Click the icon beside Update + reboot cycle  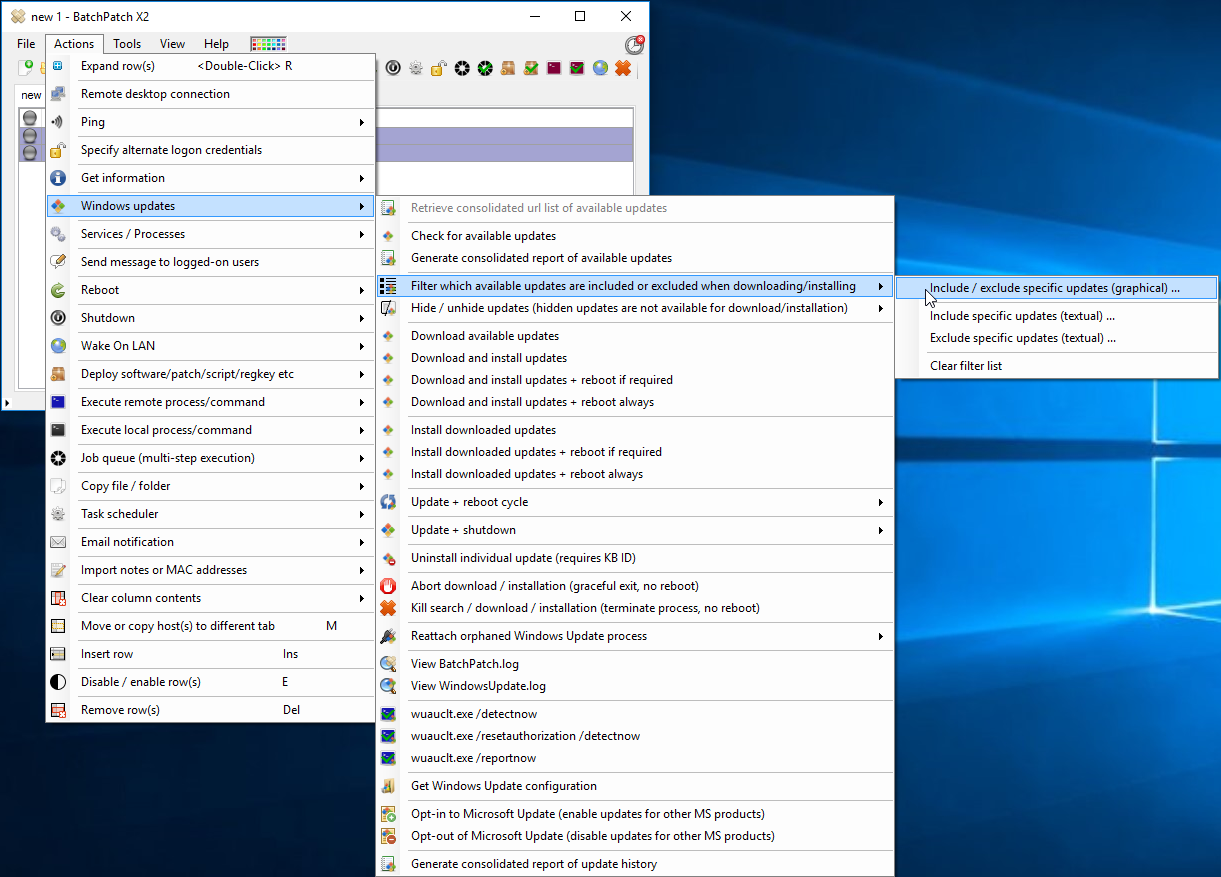click(x=389, y=502)
